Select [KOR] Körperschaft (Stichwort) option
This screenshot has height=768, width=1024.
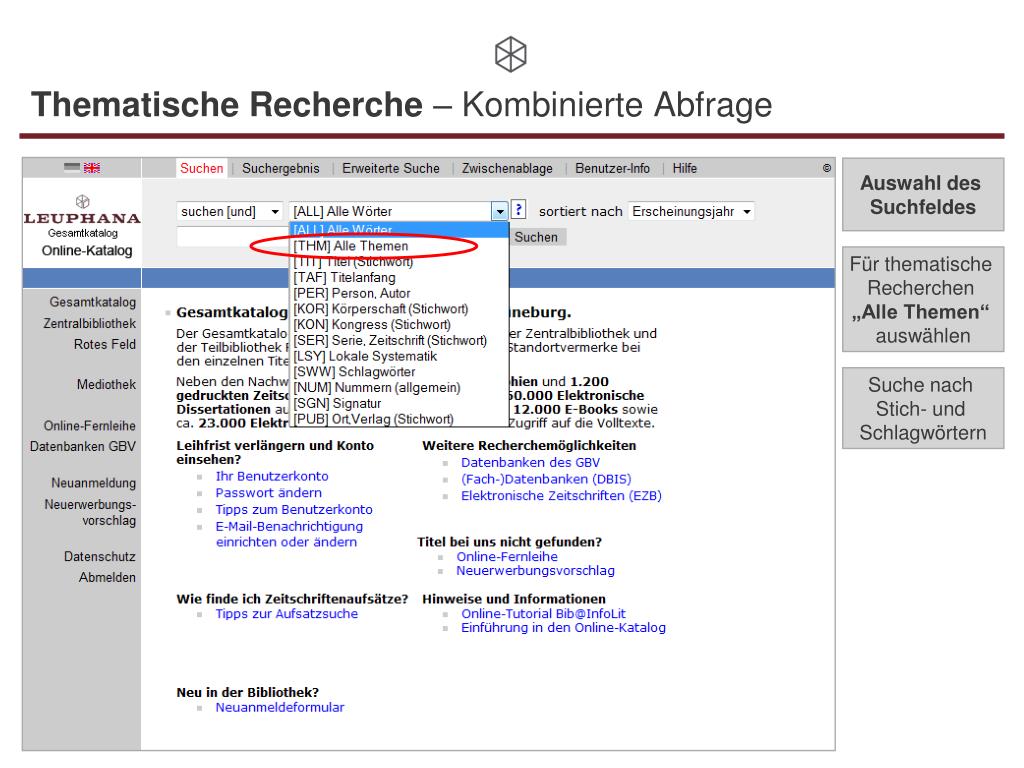pos(399,309)
